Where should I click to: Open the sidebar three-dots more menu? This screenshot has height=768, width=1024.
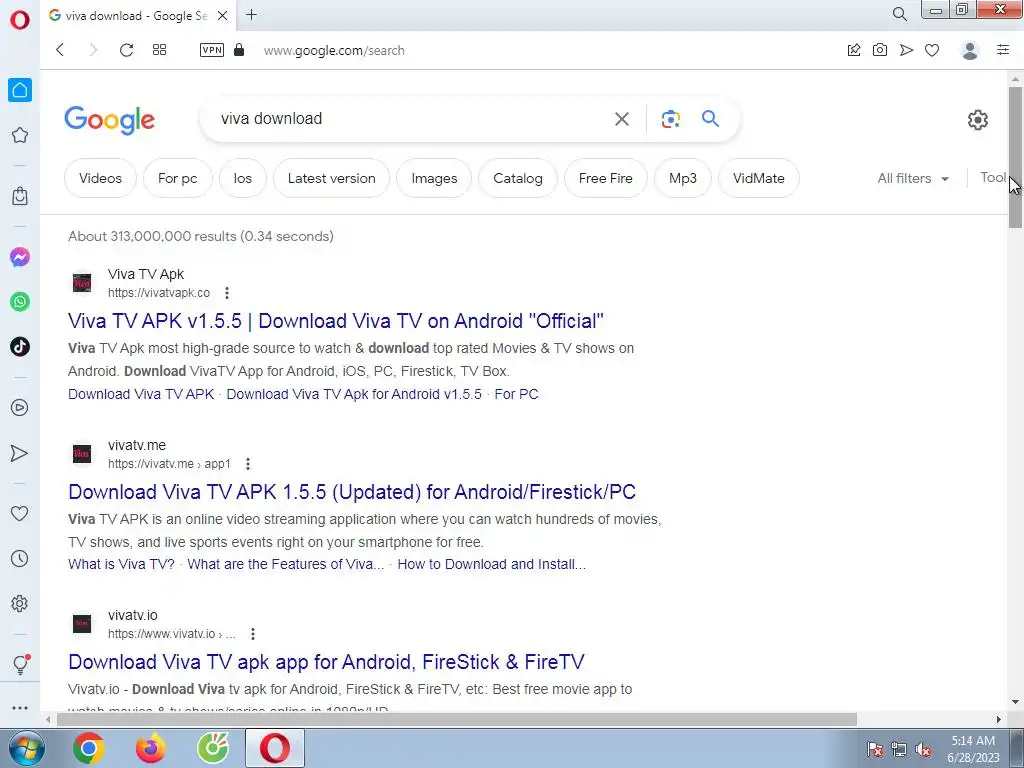pos(20,708)
